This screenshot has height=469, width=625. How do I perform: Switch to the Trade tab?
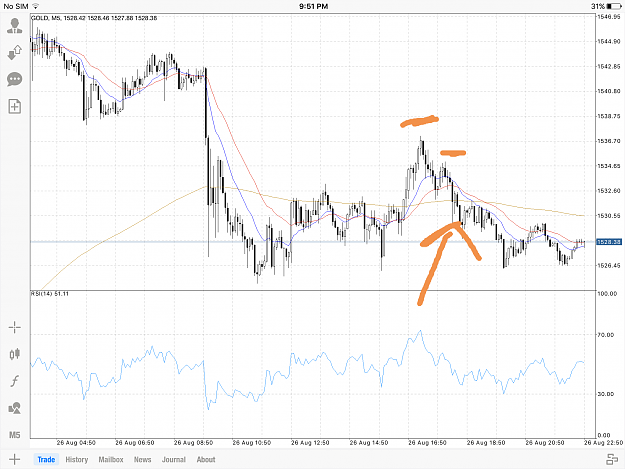pos(46,459)
